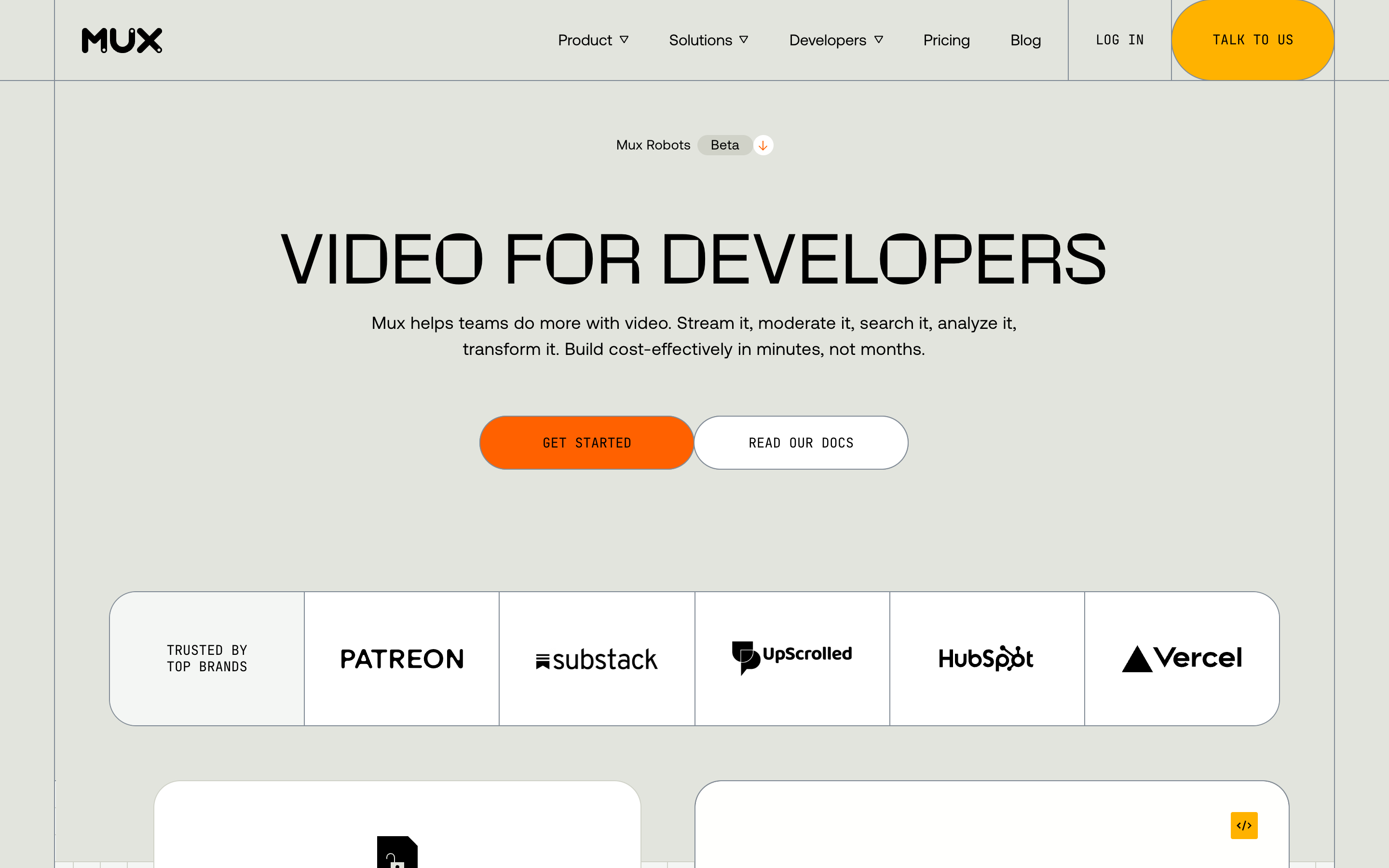Open the Developers dropdown
Screen dimensions: 1389x868
(836, 40)
